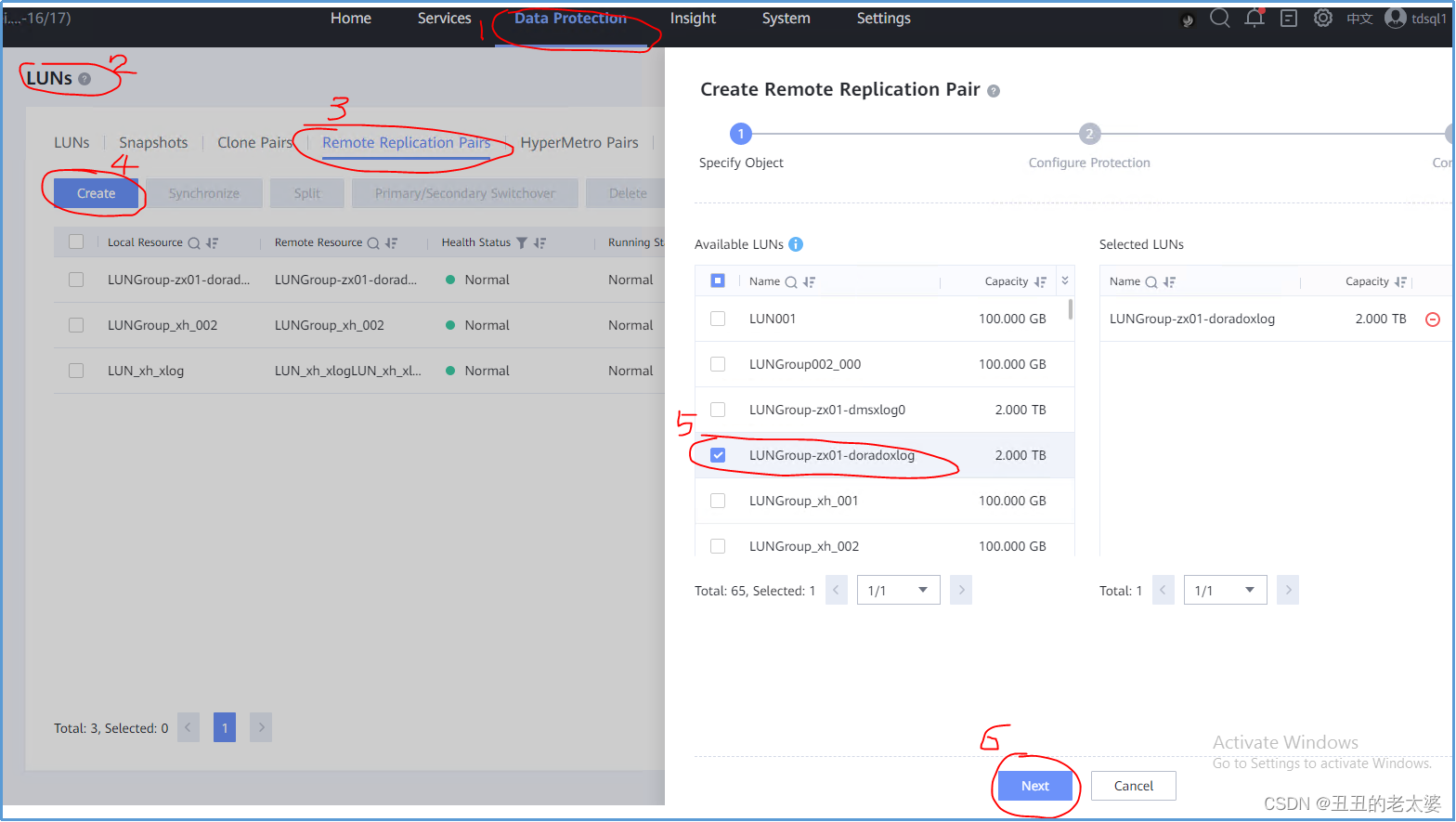Search Remote Resource column magnifier icon
The height and width of the screenshot is (822, 1456).
pyautogui.click(x=373, y=243)
